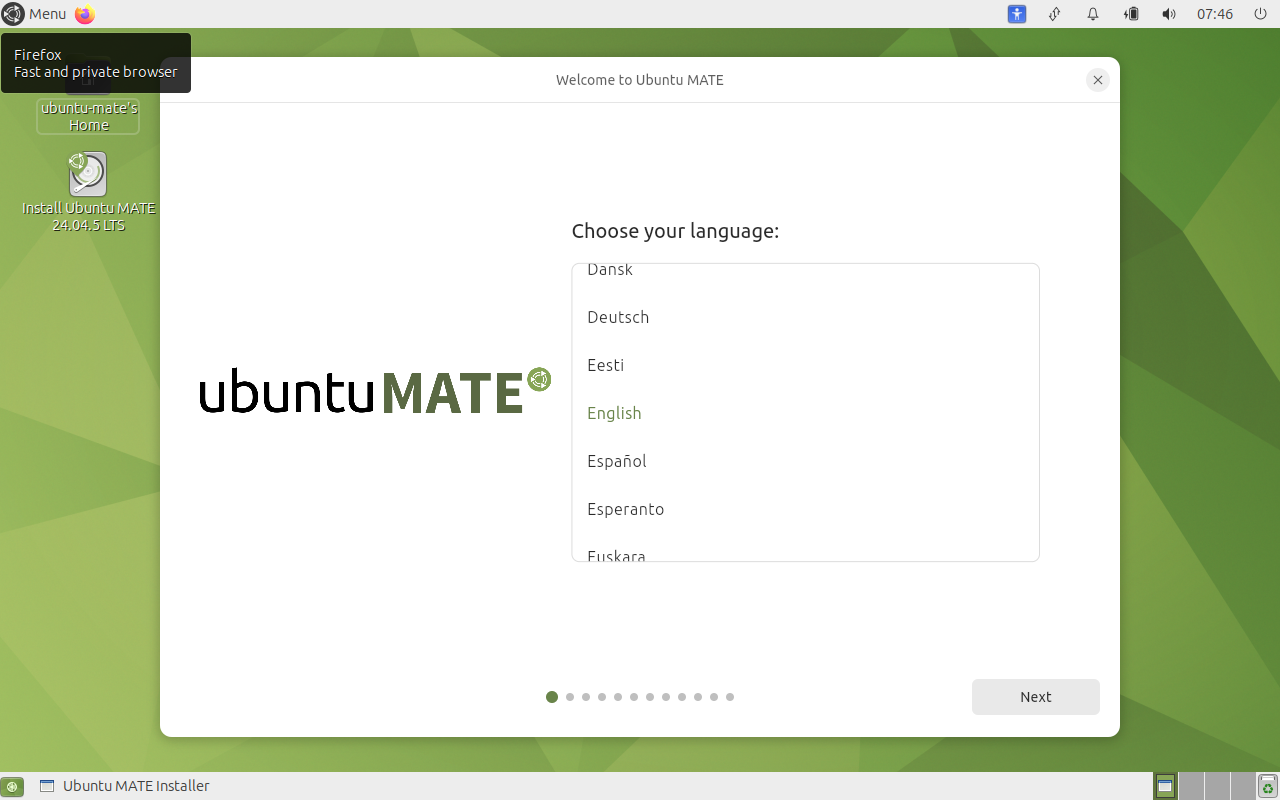Choose Eesti from the language list
The image size is (1280, 800).
tap(805, 365)
